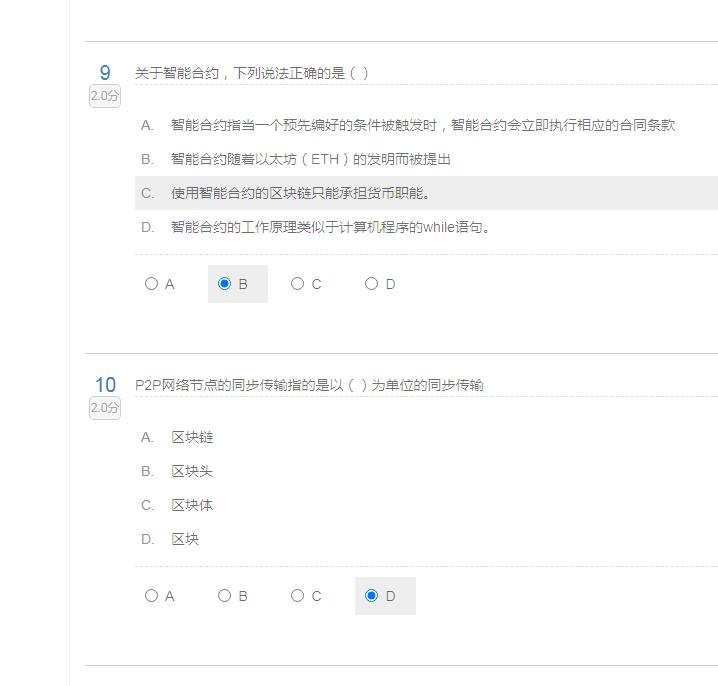Select radio option C for question 9

click(x=298, y=284)
